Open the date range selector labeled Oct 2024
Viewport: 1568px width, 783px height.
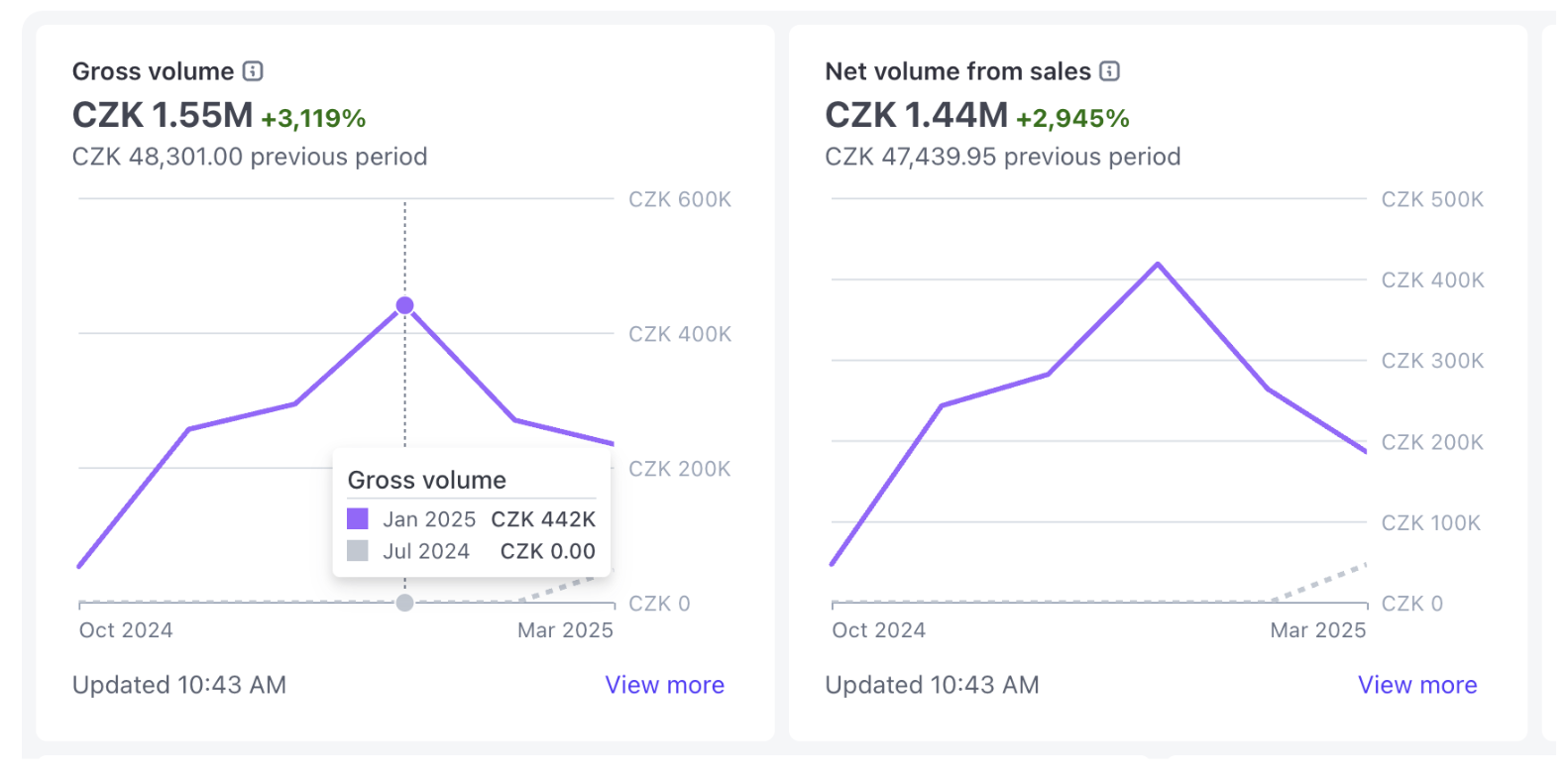coord(125,629)
